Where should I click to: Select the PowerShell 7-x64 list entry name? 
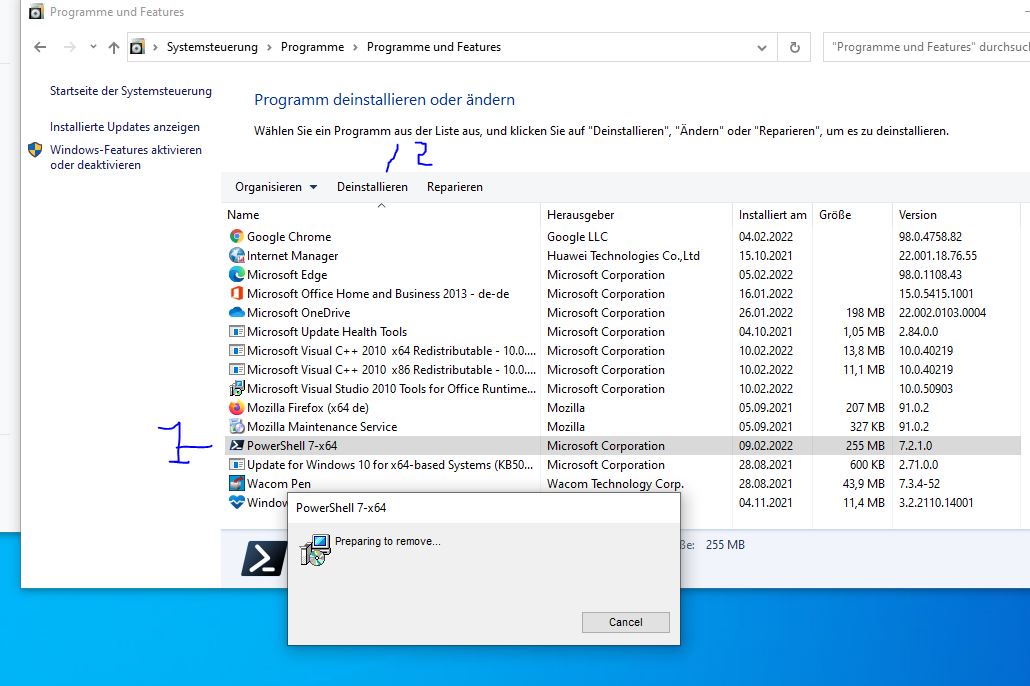[292, 446]
